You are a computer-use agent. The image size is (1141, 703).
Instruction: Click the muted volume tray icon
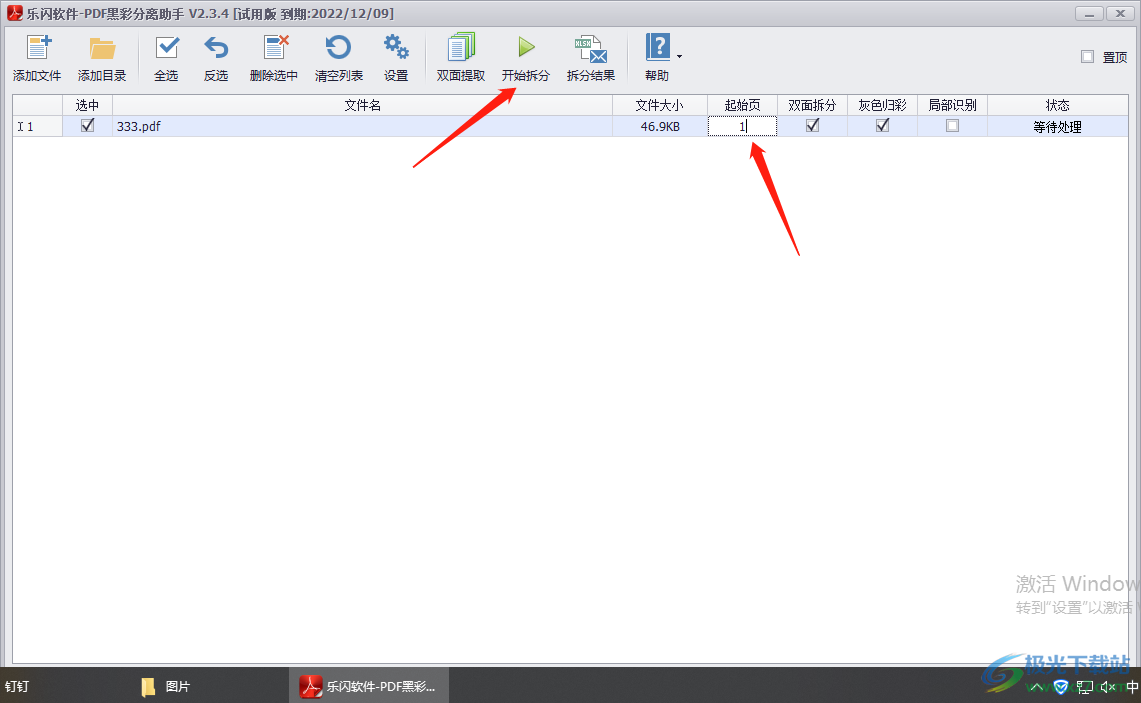tap(1108, 686)
